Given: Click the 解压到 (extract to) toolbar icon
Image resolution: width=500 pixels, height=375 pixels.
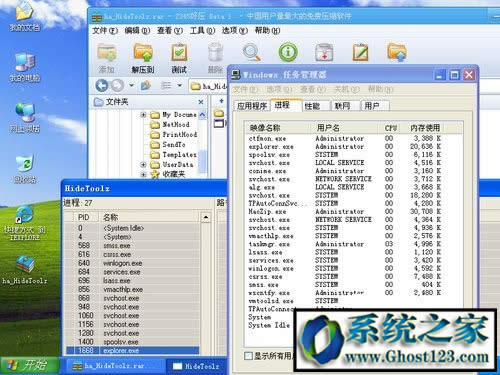Looking at the screenshot, I should pyautogui.click(x=143, y=53).
